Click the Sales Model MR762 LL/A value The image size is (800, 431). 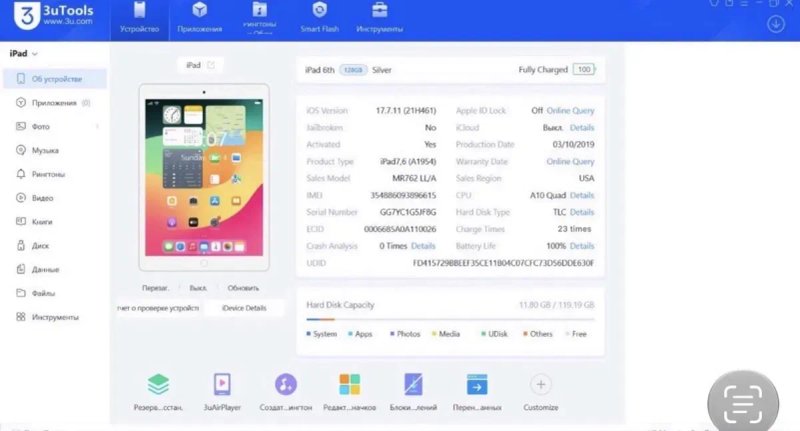(414, 178)
